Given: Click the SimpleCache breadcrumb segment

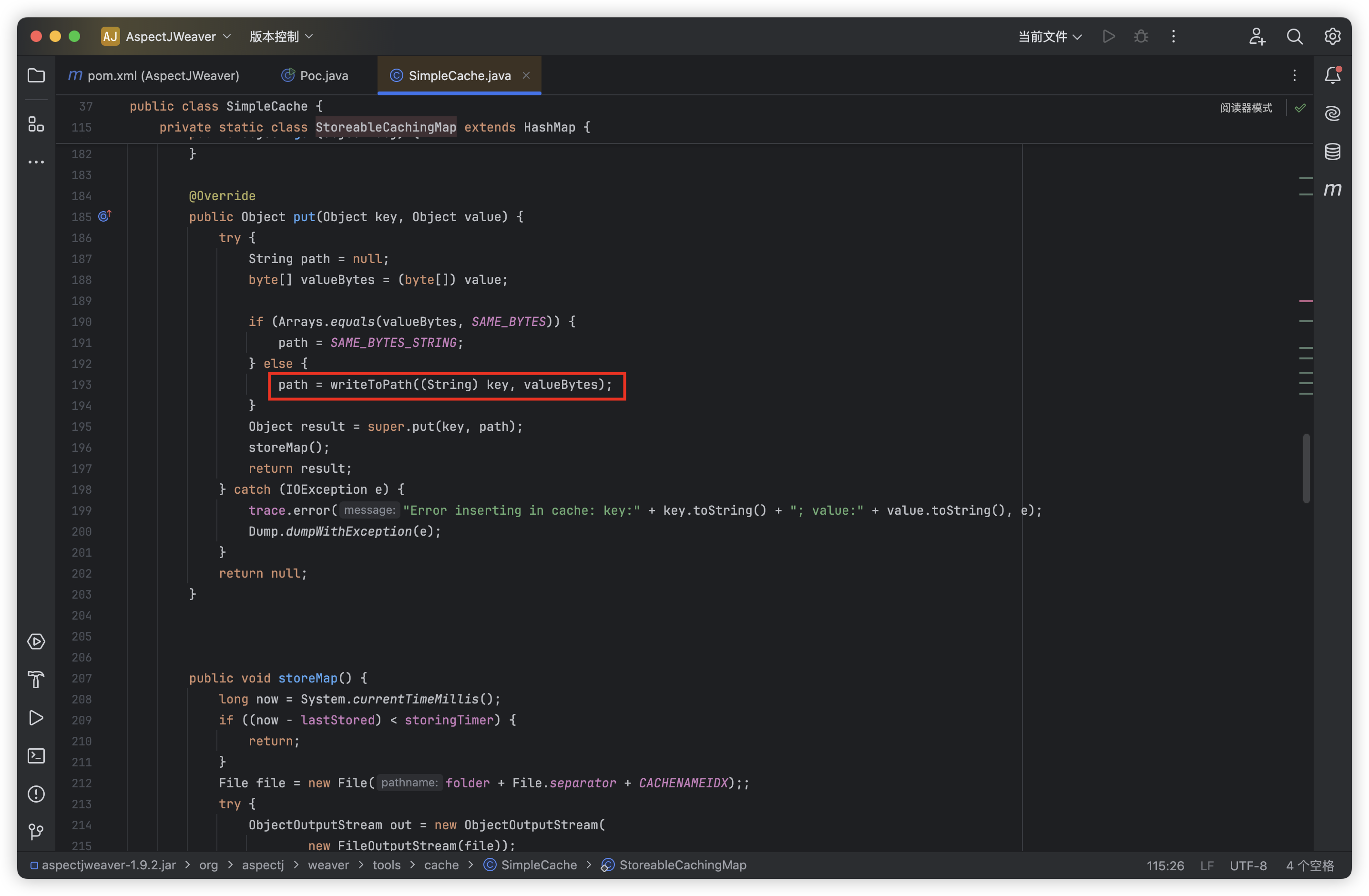Looking at the screenshot, I should tap(531, 865).
